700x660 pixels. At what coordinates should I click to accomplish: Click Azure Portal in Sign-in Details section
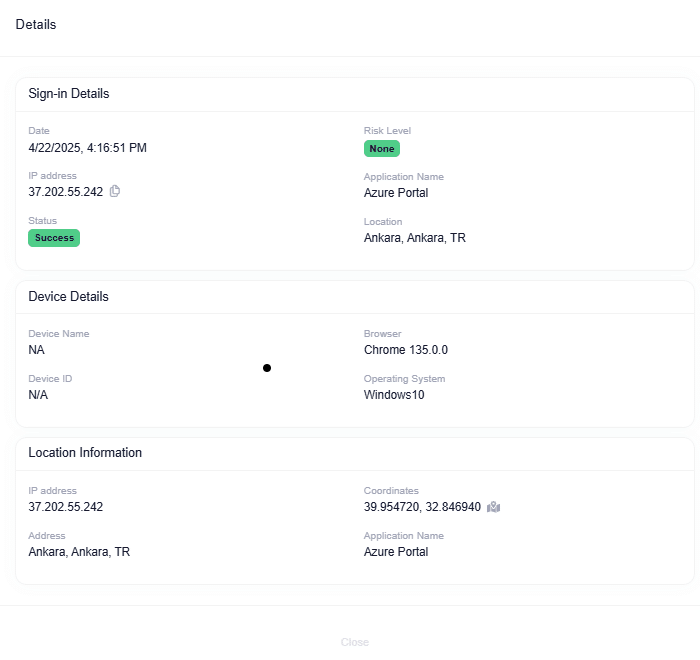pyautogui.click(x=396, y=193)
